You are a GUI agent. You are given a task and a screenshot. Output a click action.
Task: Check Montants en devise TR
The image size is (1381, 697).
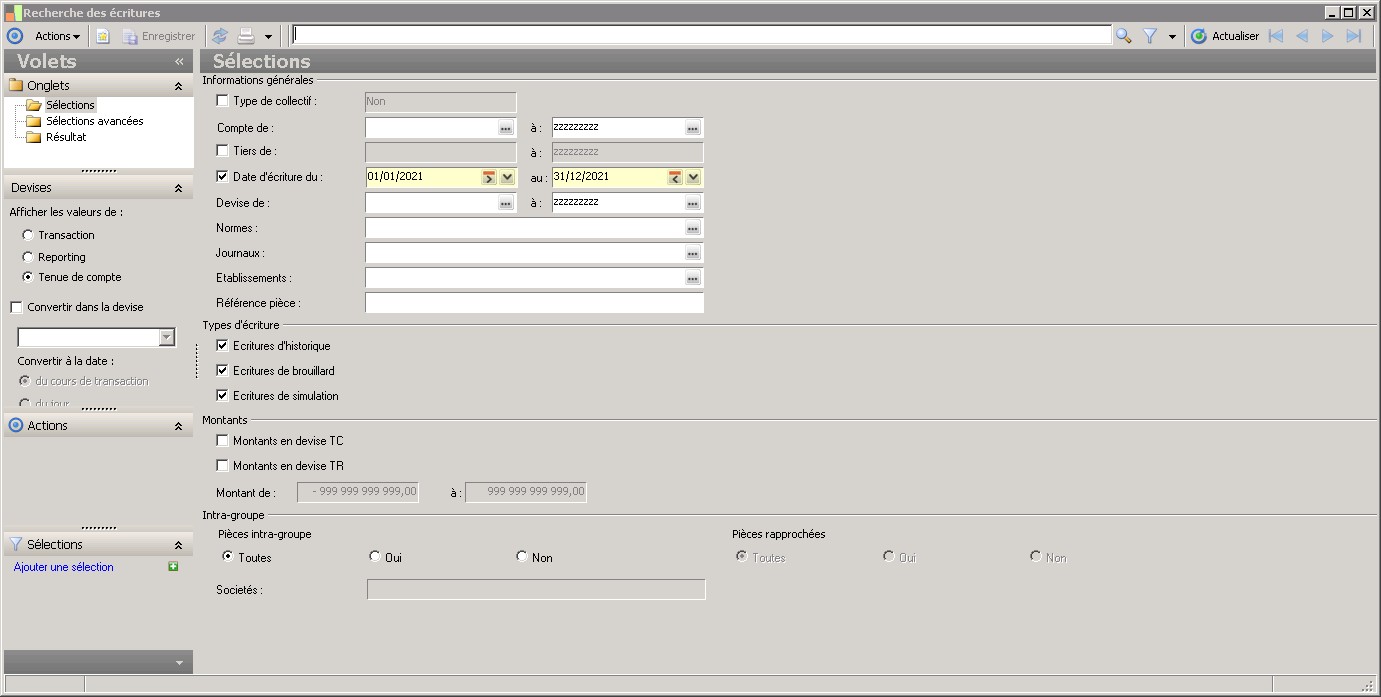222,466
